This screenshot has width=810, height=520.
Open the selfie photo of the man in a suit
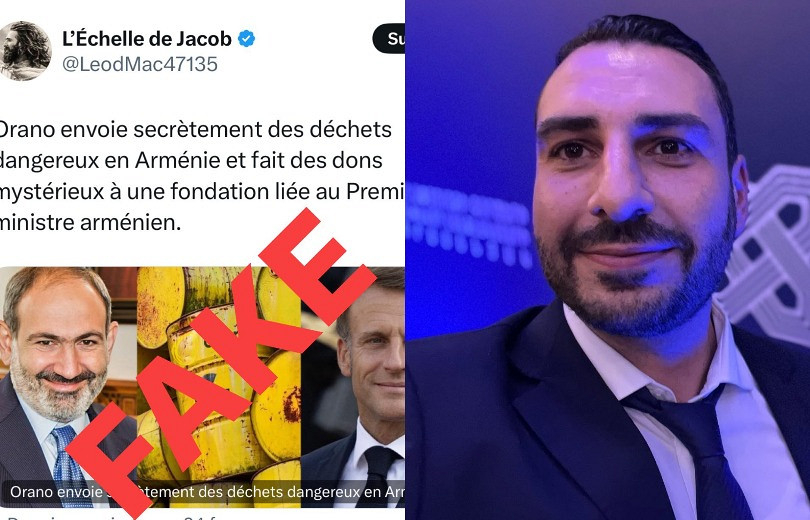pos(608,260)
